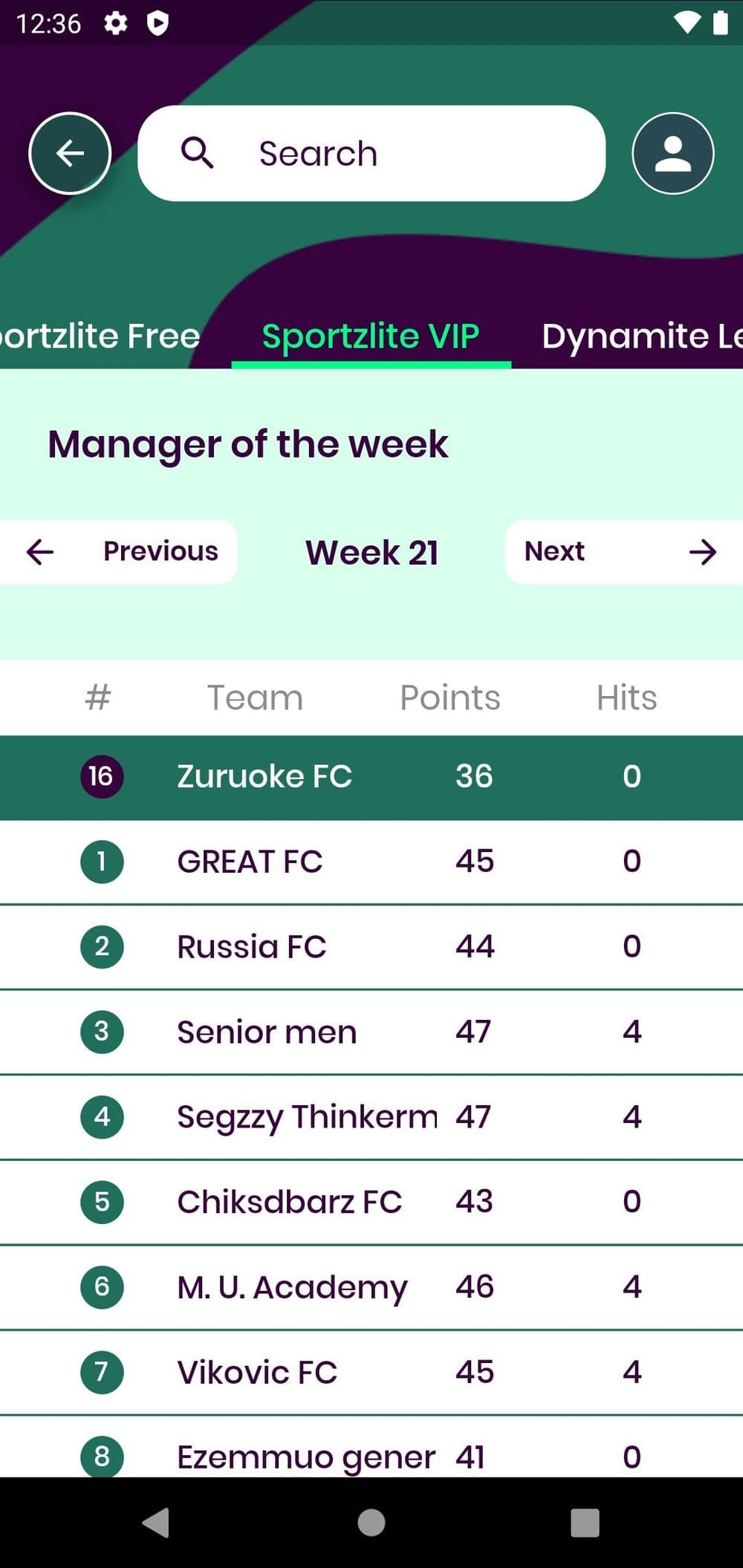
Task: Tap the magnifying glass search icon
Action: pos(198,153)
